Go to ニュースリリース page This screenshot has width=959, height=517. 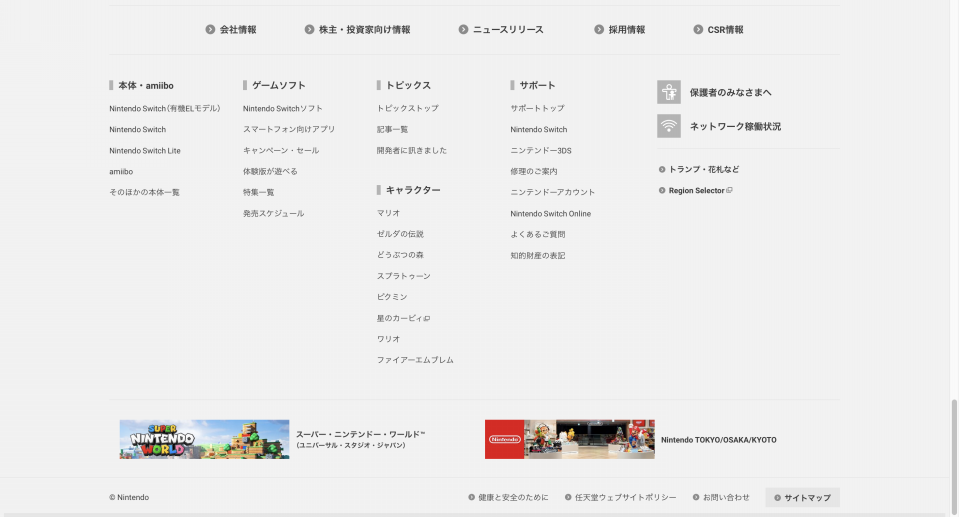(x=508, y=29)
